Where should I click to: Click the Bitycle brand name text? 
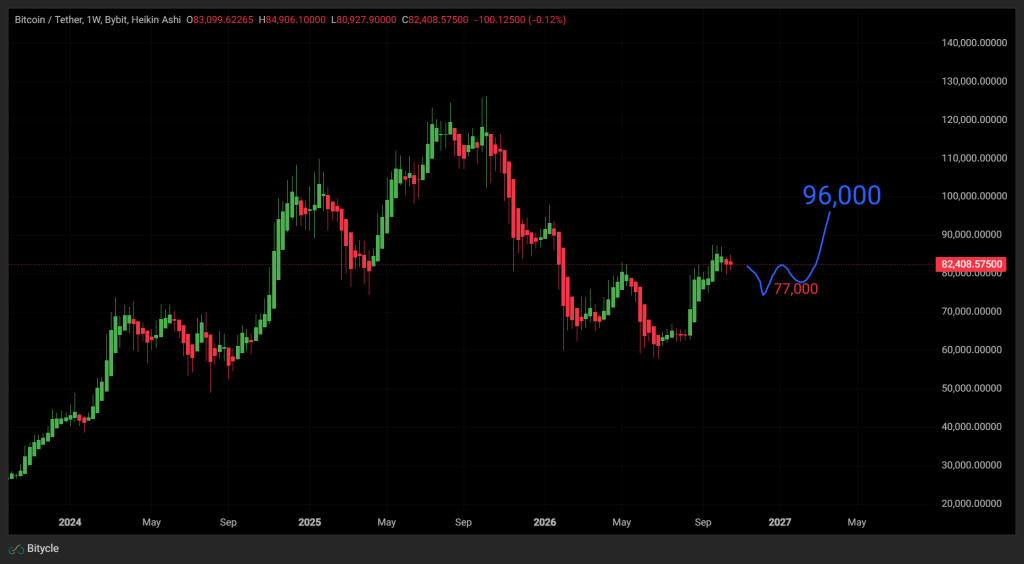coord(43,549)
